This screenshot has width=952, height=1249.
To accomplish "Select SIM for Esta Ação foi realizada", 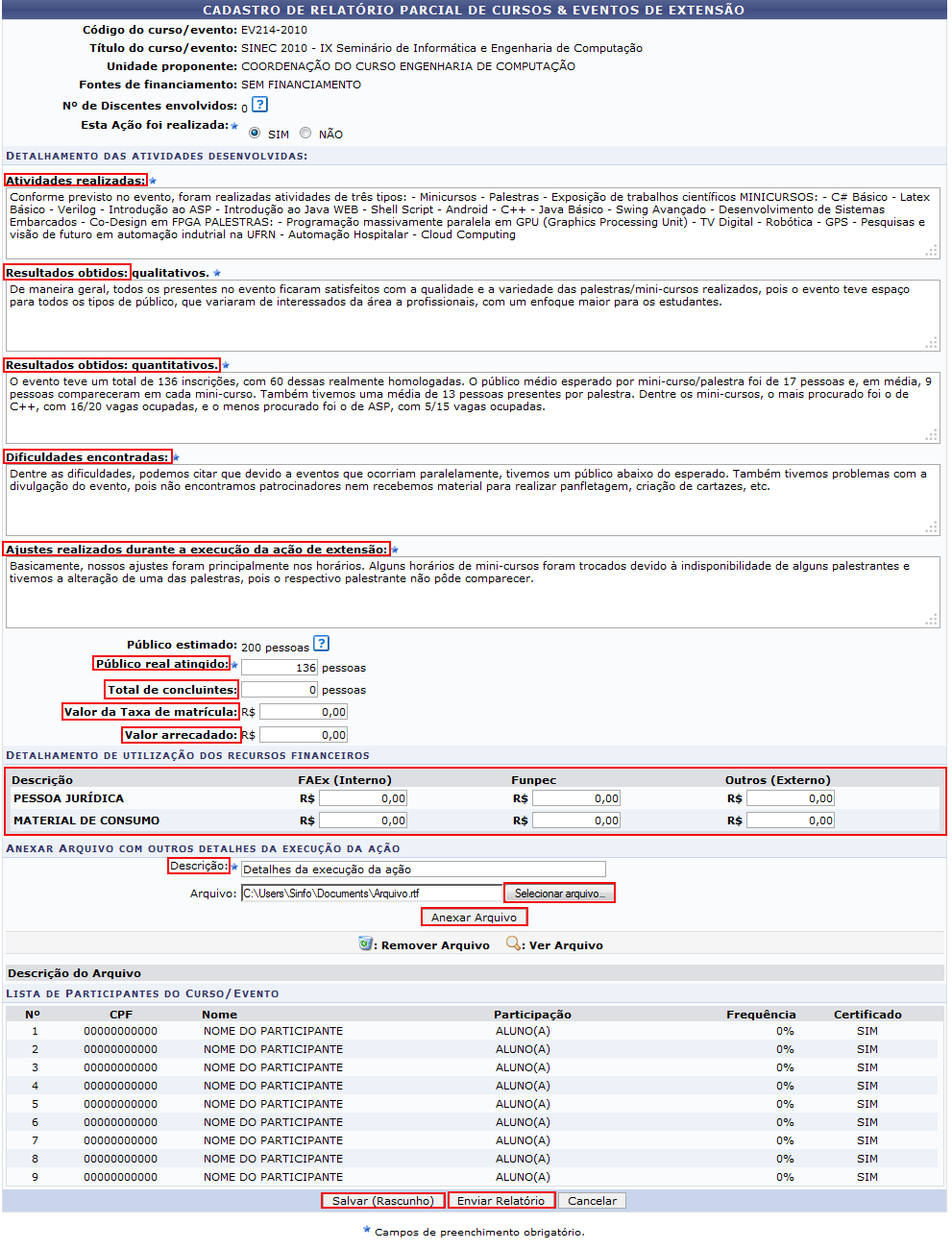I will 255,133.
